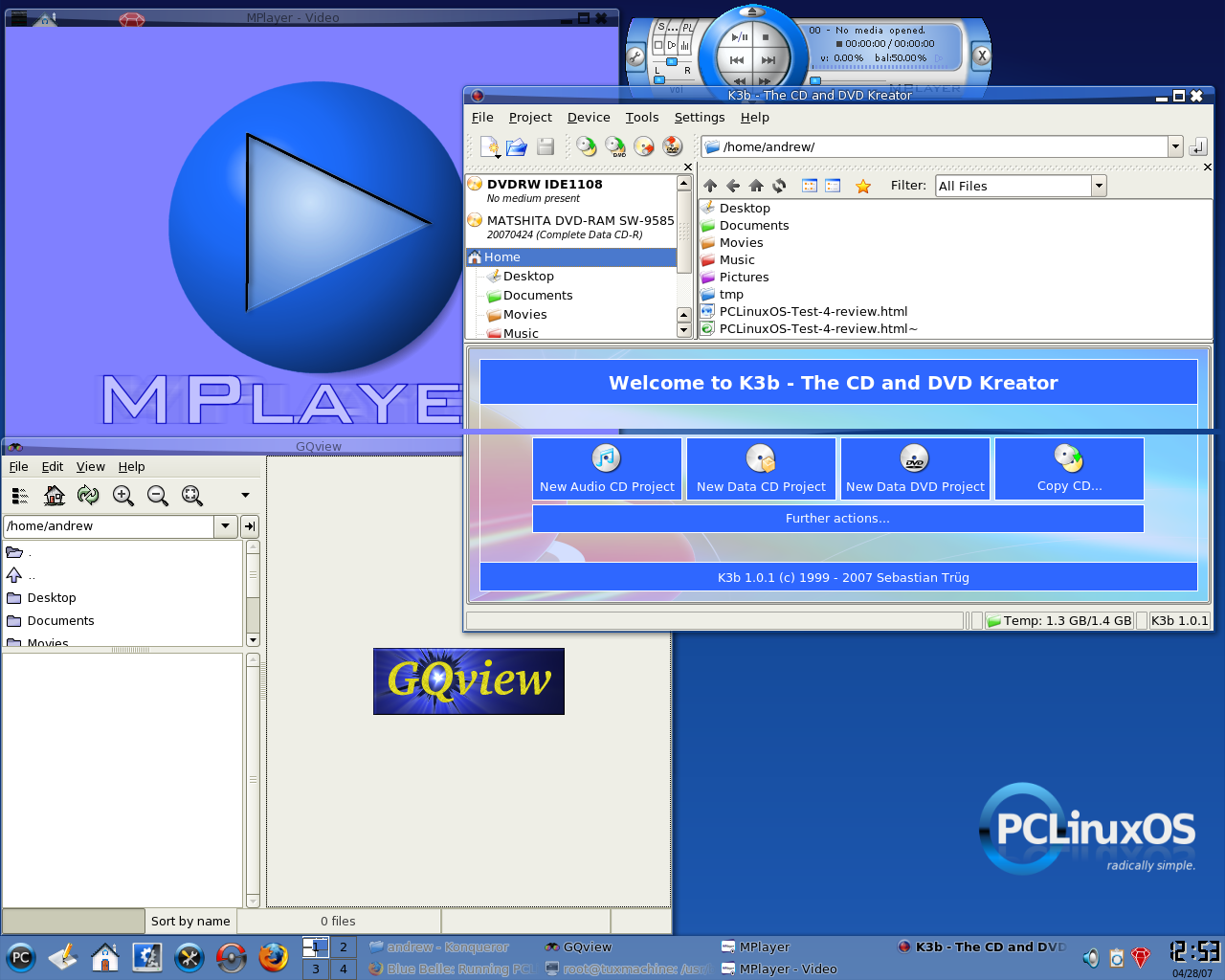Toggle MPlayer play/pause button

pyautogui.click(x=740, y=37)
